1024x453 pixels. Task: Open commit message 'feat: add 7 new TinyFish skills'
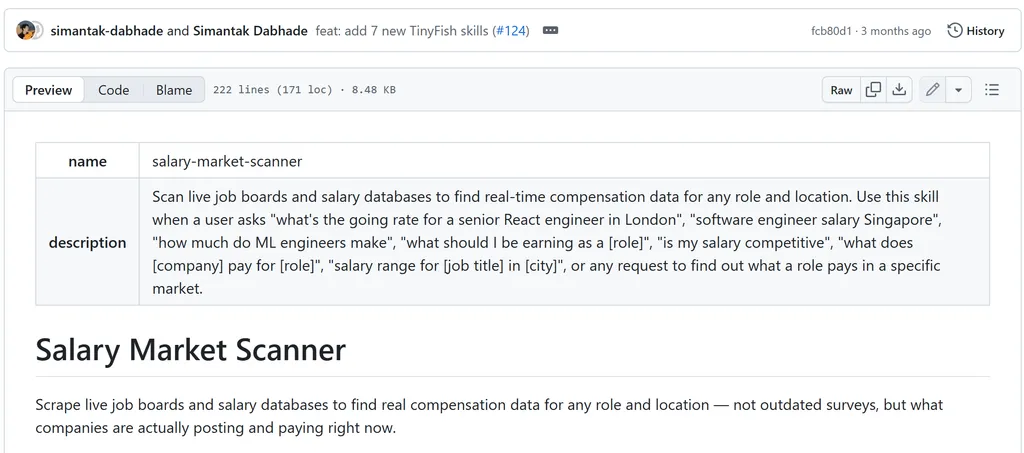point(403,31)
